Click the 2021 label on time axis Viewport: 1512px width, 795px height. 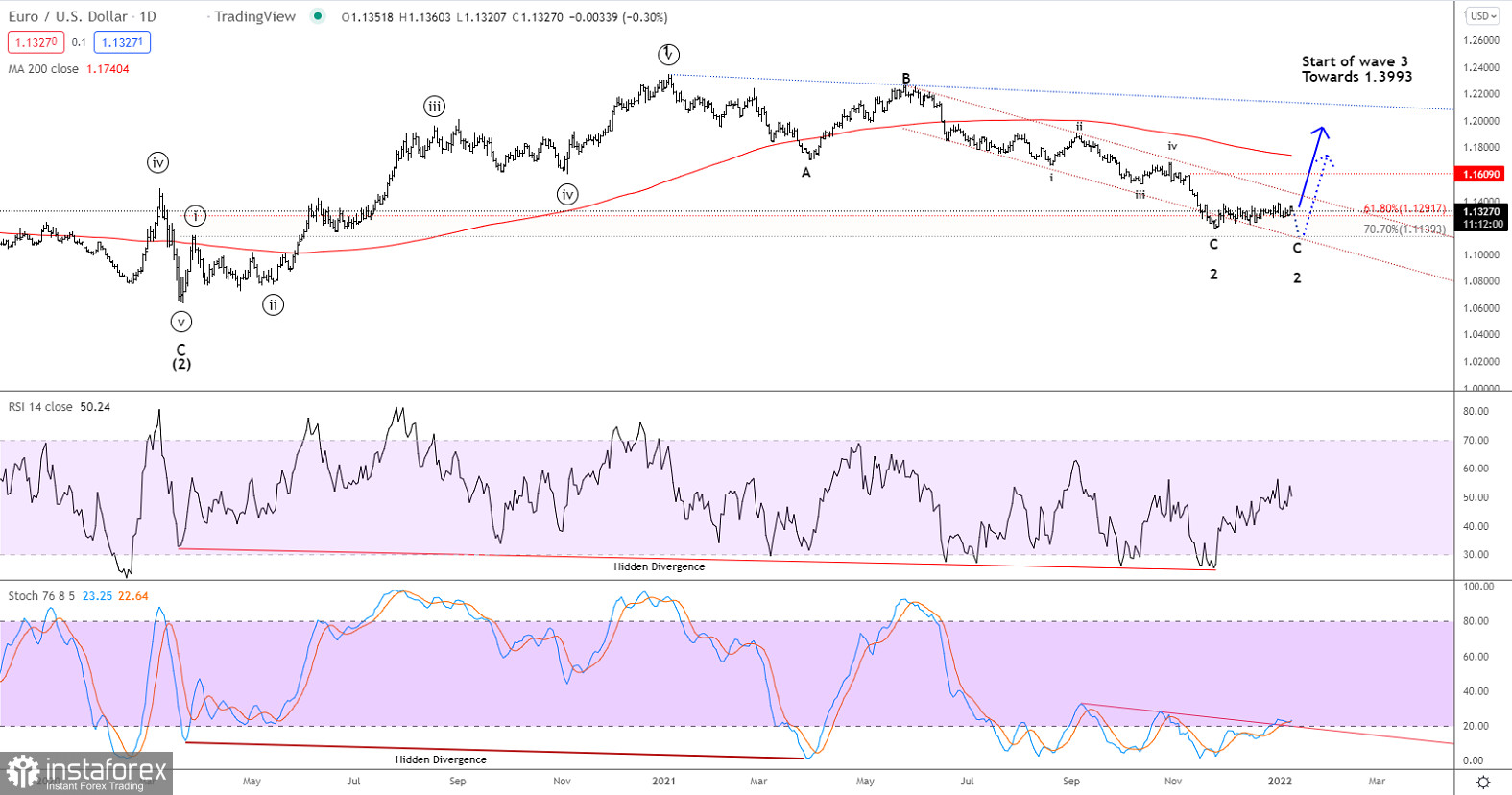pos(663,781)
